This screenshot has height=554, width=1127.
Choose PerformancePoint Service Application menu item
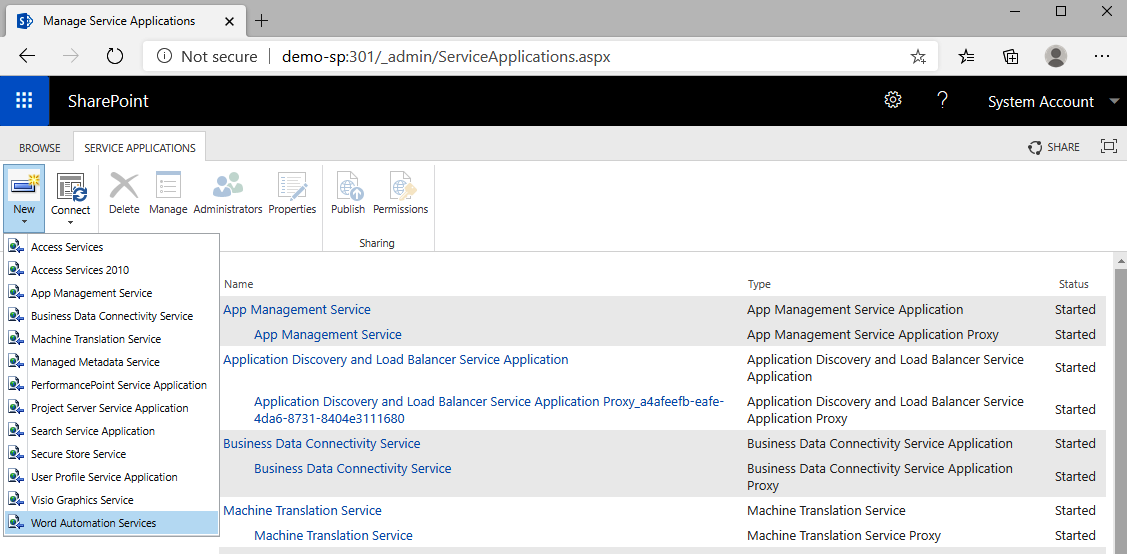tap(111, 385)
